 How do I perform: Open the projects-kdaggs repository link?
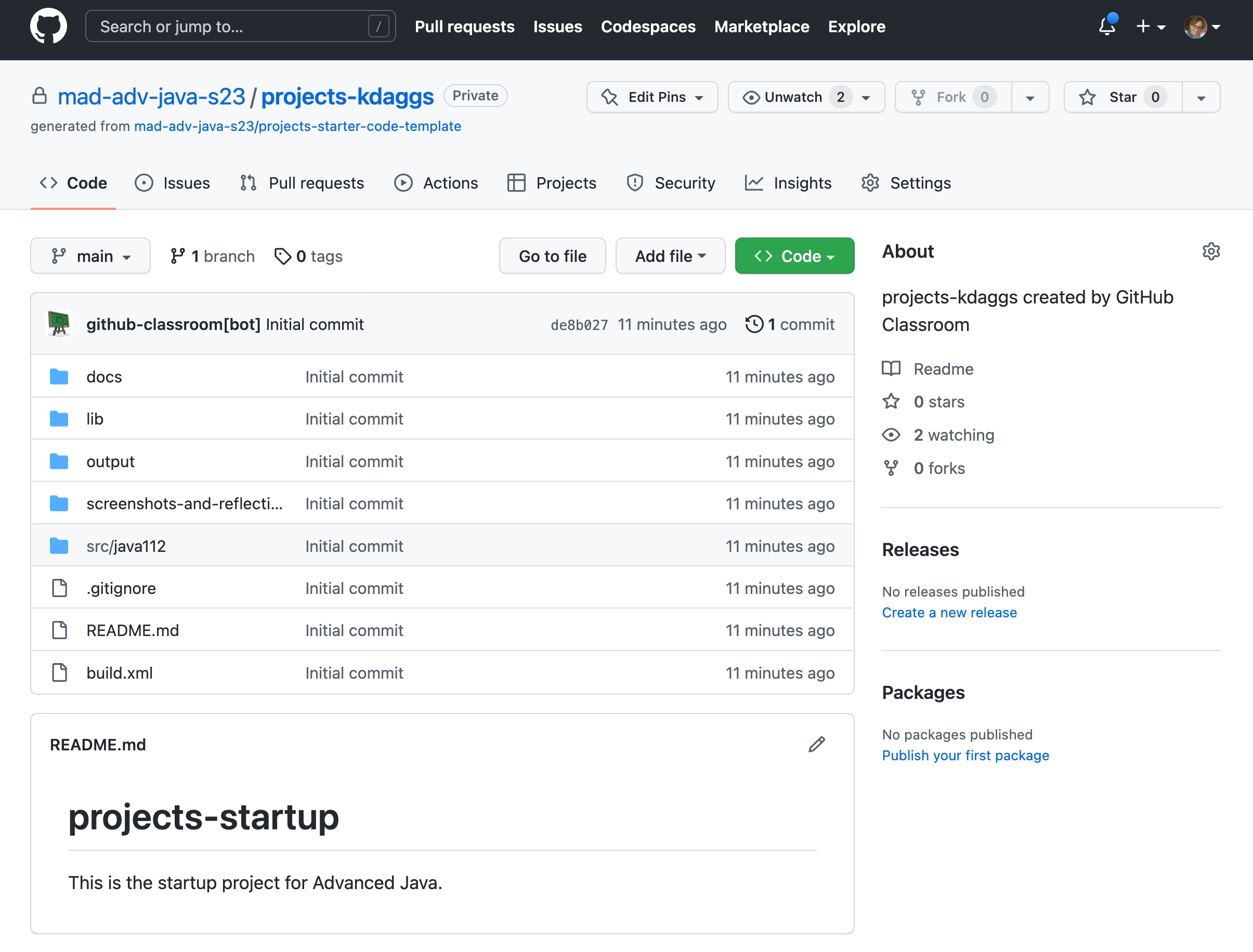coord(347,96)
